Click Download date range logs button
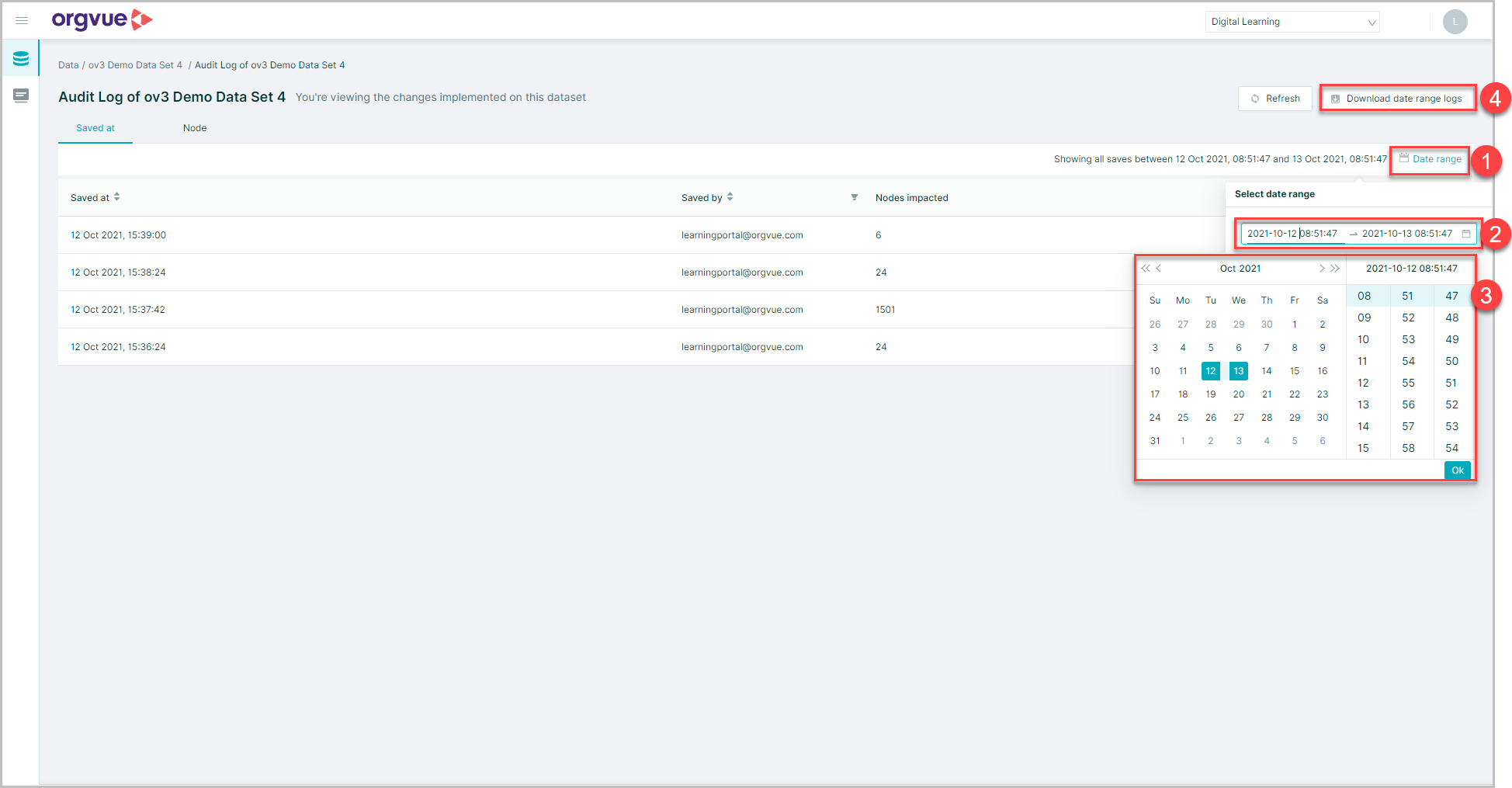Viewport: 1512px width, 788px height. pos(1397,99)
